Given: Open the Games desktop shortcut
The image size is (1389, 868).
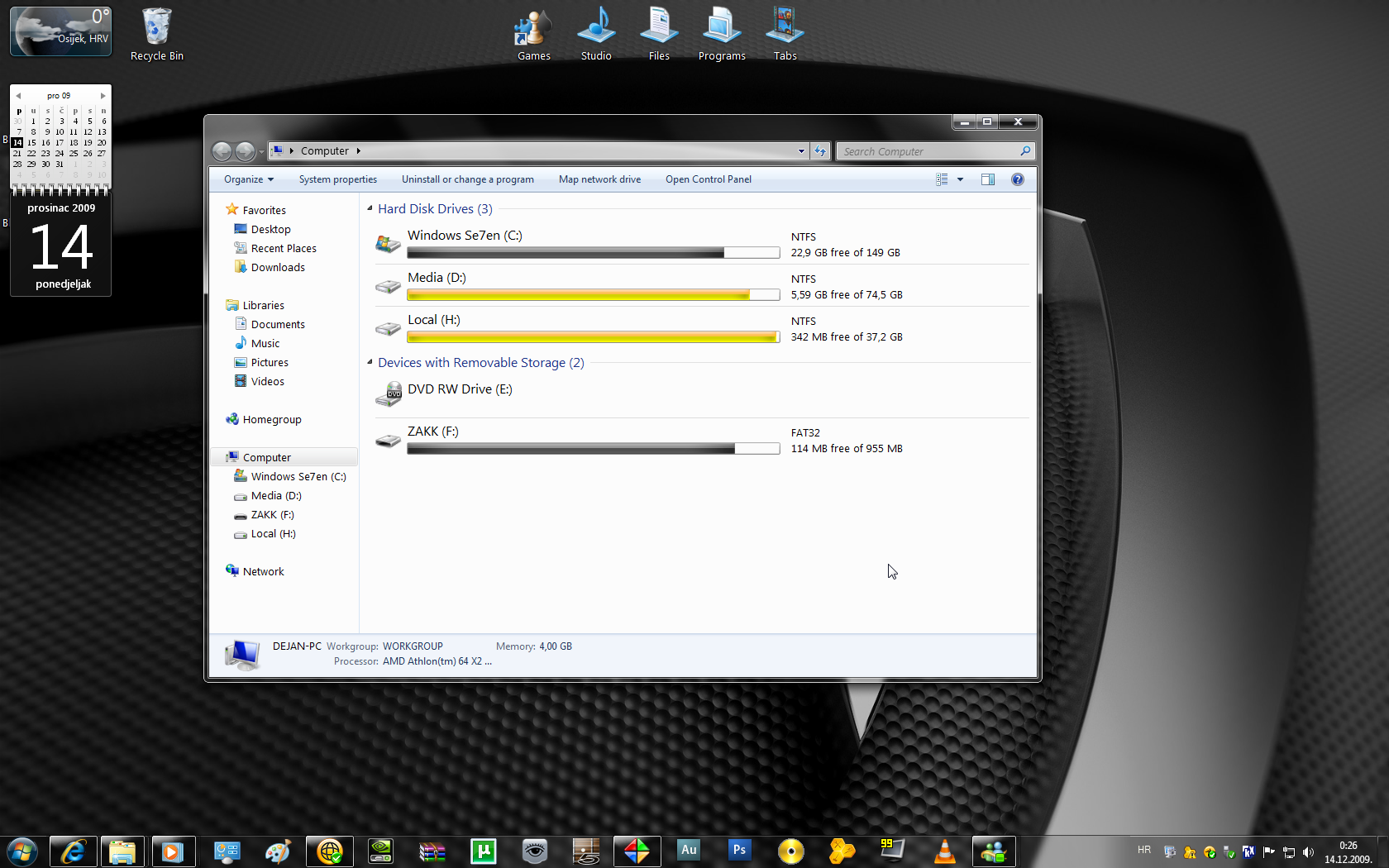Looking at the screenshot, I should click(x=533, y=34).
